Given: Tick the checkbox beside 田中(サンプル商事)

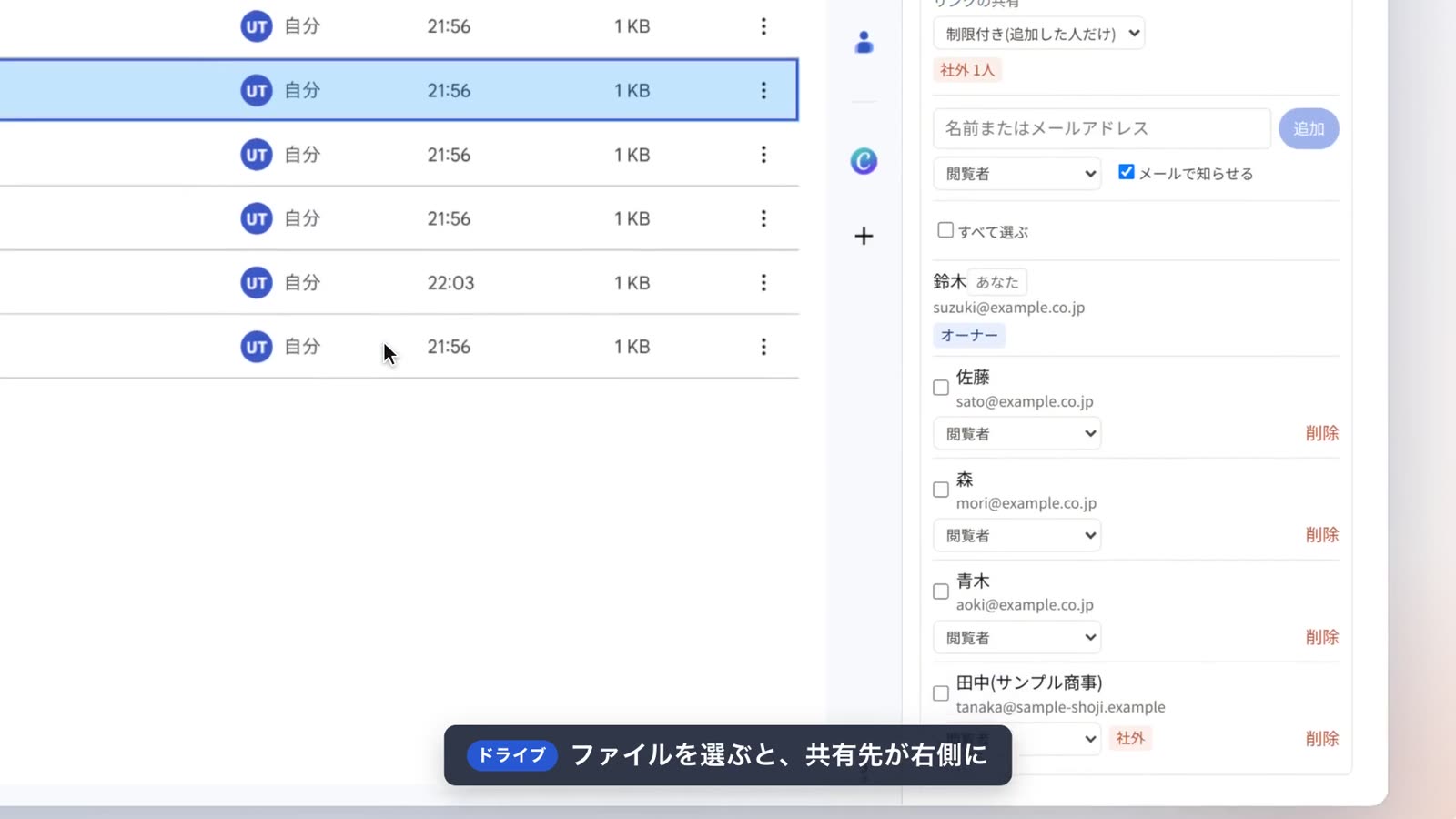Looking at the screenshot, I should [x=941, y=693].
